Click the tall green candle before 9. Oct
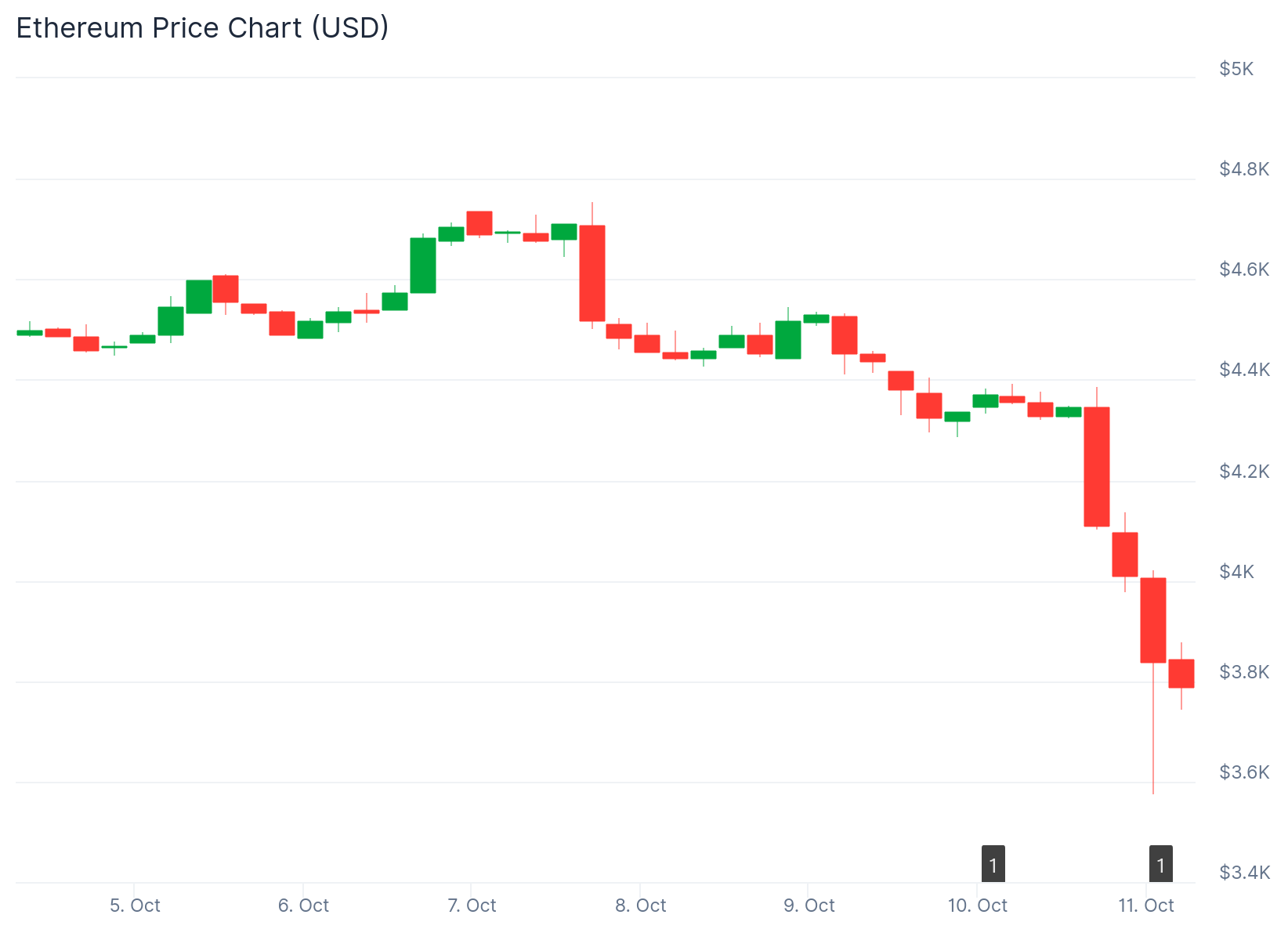The image size is (1288, 940). coord(788,340)
